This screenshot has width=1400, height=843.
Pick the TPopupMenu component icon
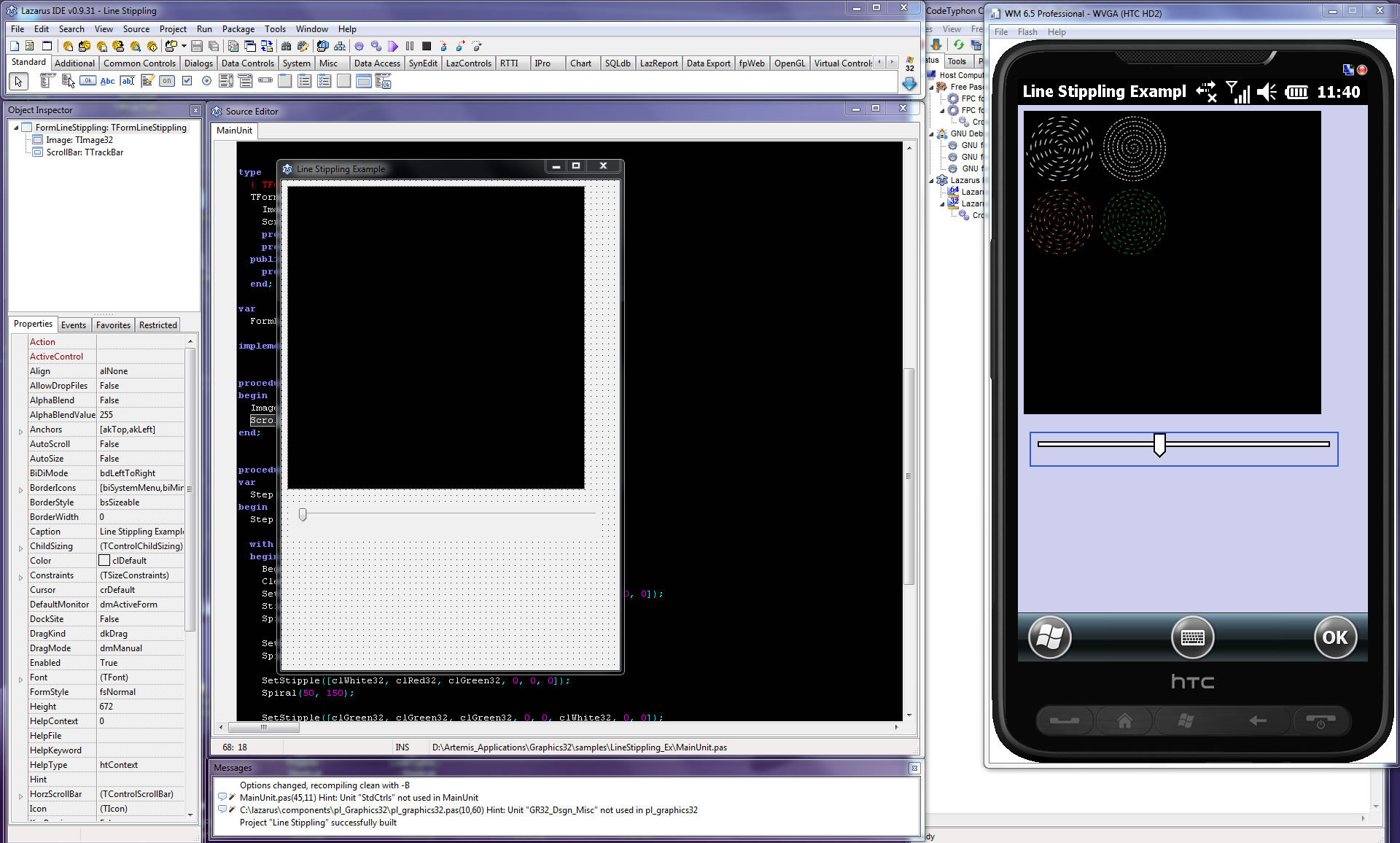pyautogui.click(x=68, y=81)
